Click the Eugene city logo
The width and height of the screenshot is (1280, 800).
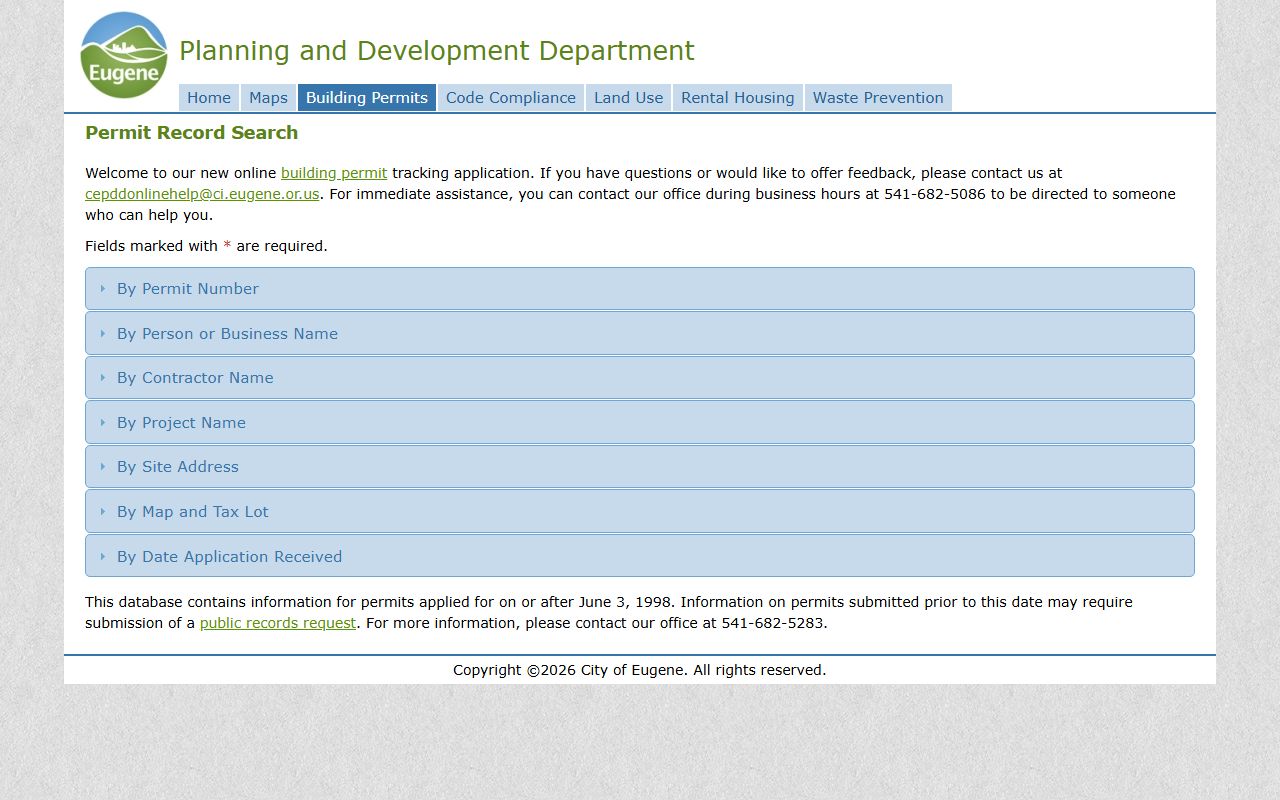pyautogui.click(x=124, y=55)
